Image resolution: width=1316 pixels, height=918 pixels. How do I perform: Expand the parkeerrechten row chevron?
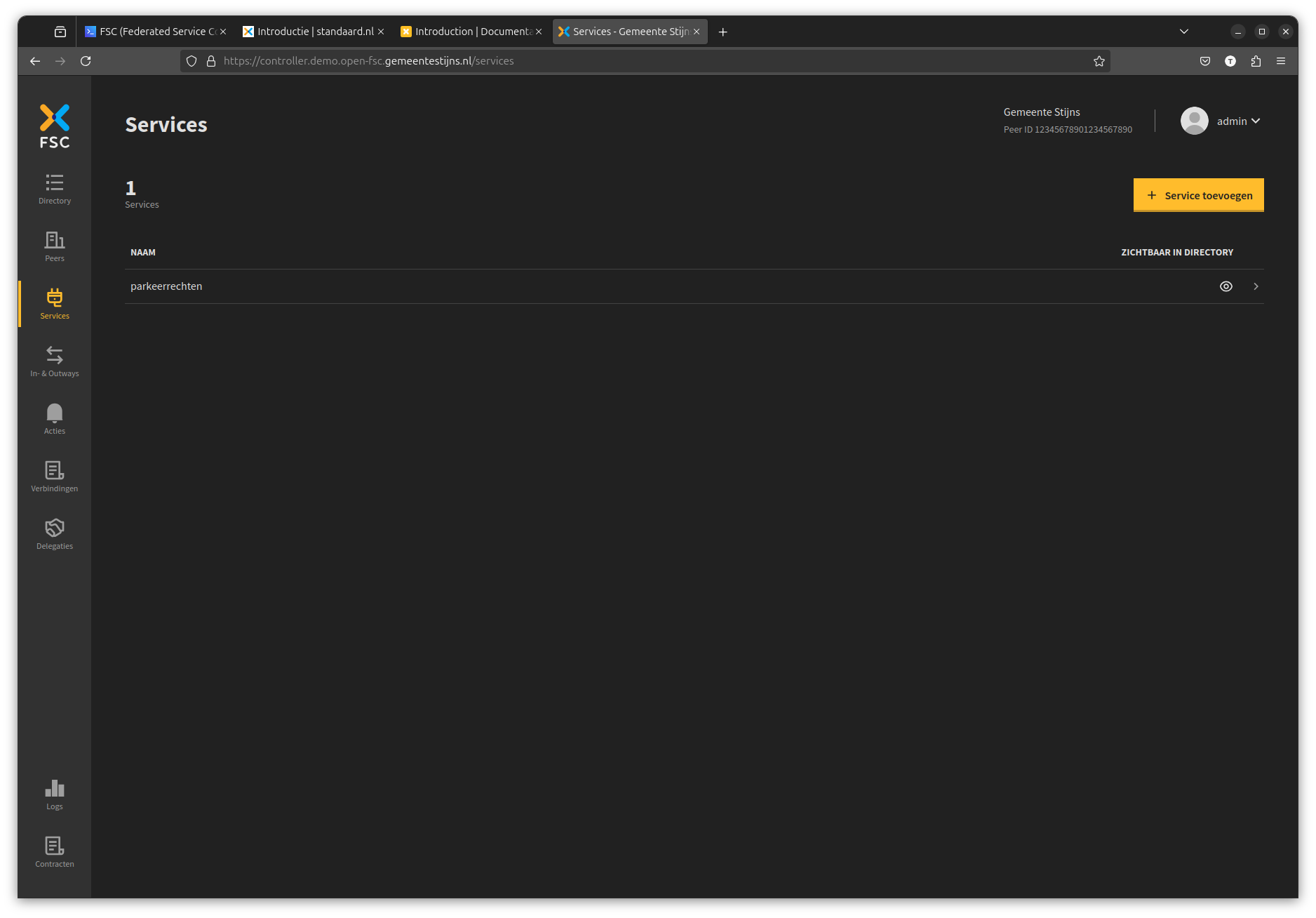click(x=1256, y=286)
